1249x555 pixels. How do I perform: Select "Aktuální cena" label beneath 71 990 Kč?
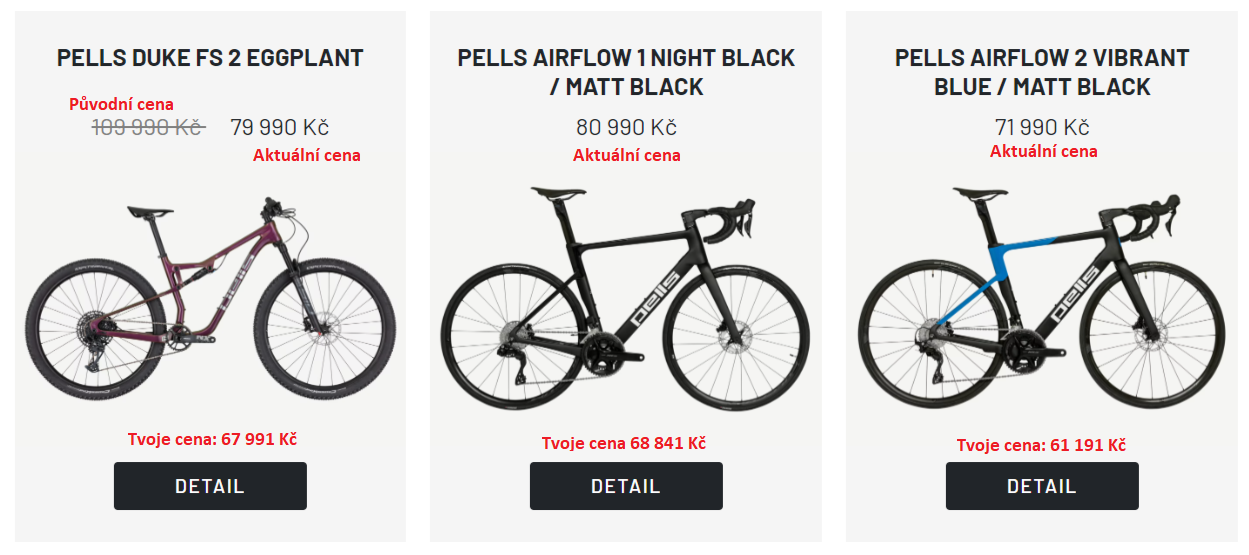[1044, 152]
